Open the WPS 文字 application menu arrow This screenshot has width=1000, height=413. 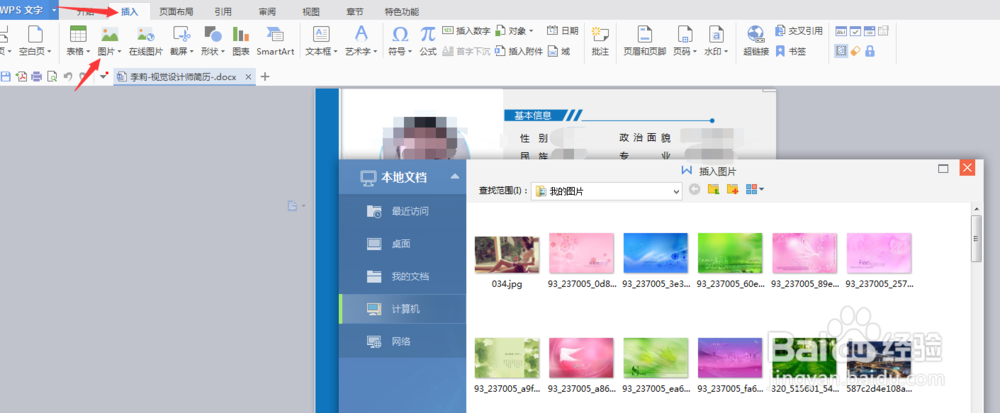54,10
